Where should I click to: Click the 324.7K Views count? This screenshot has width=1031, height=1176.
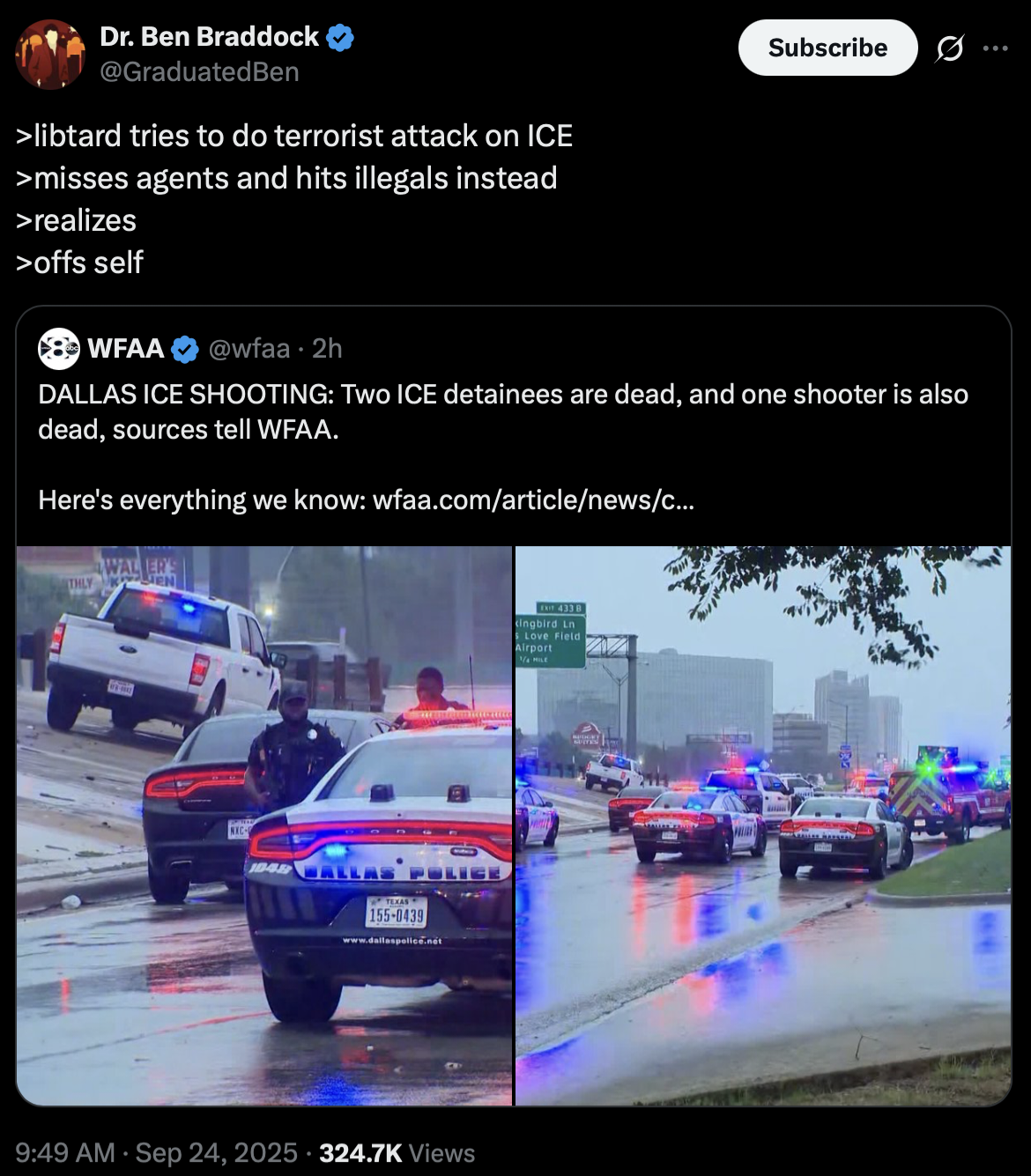tap(397, 1153)
